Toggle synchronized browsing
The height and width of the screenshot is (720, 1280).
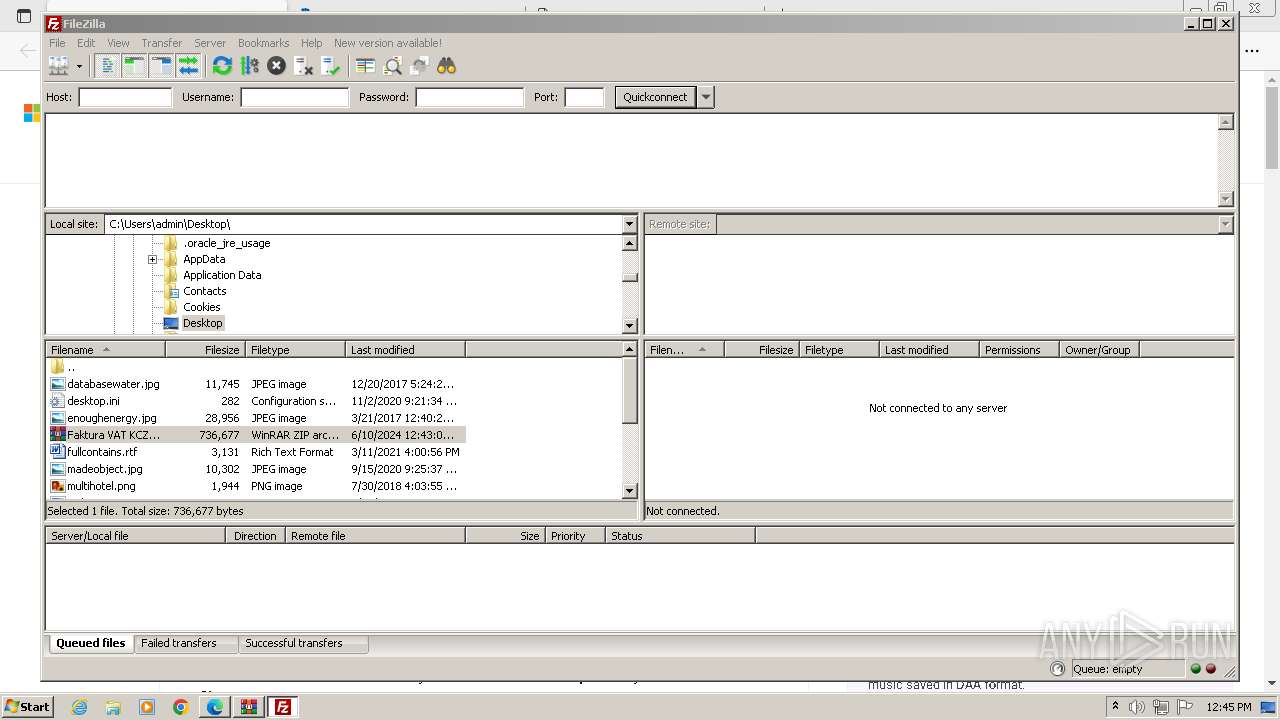[x=419, y=66]
